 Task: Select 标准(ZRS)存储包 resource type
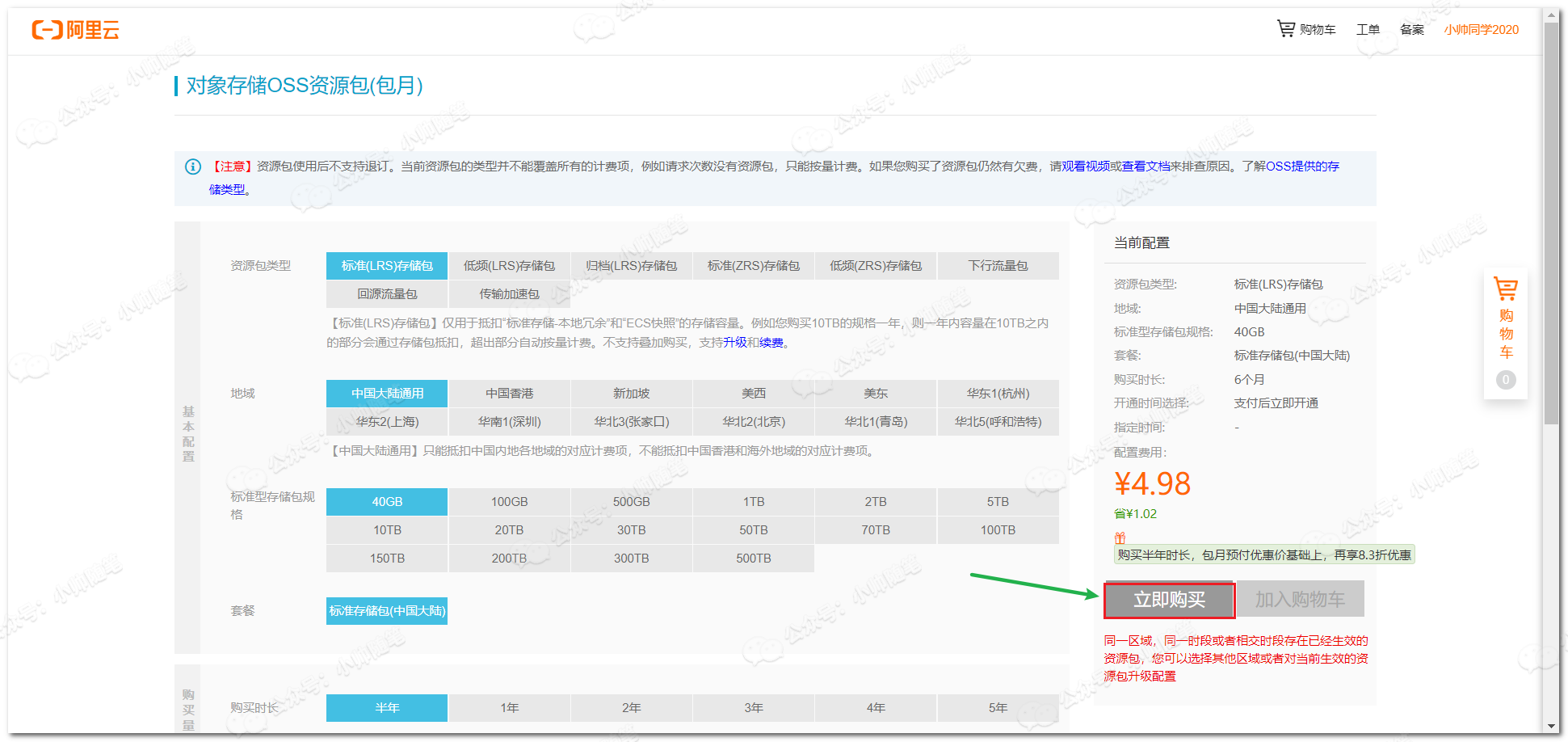pos(754,266)
